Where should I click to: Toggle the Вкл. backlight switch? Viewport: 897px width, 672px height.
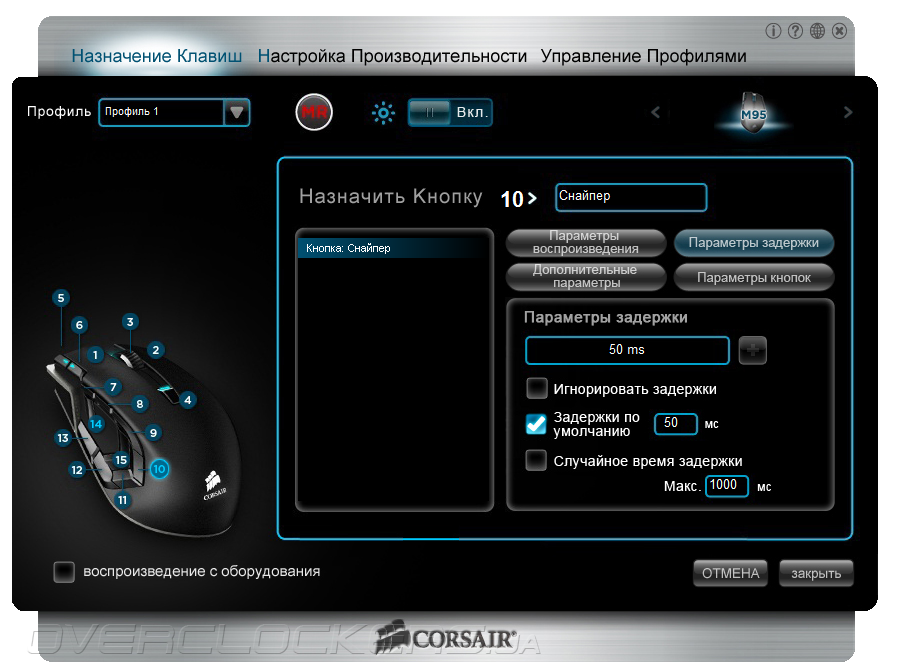pos(450,112)
